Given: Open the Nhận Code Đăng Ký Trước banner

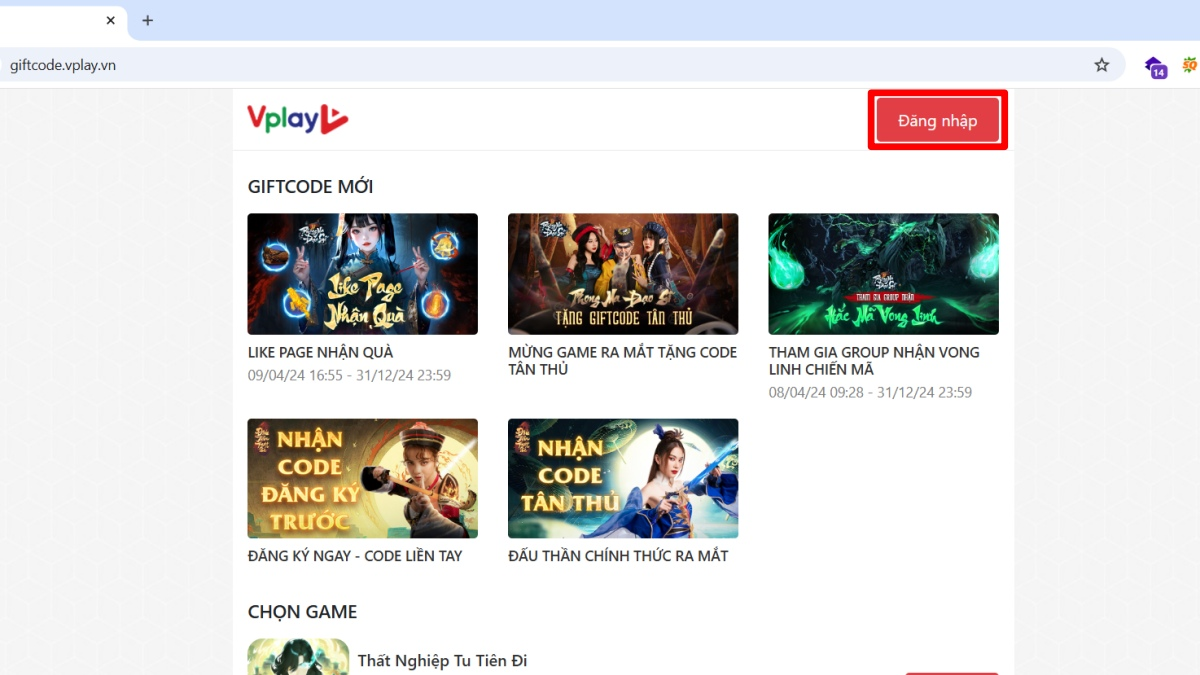Looking at the screenshot, I should click(x=362, y=479).
